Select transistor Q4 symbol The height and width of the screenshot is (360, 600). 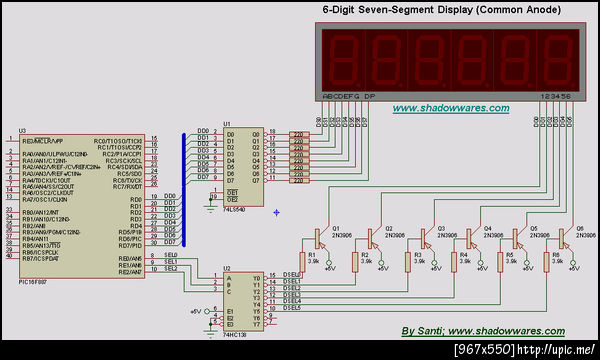tap(473, 240)
